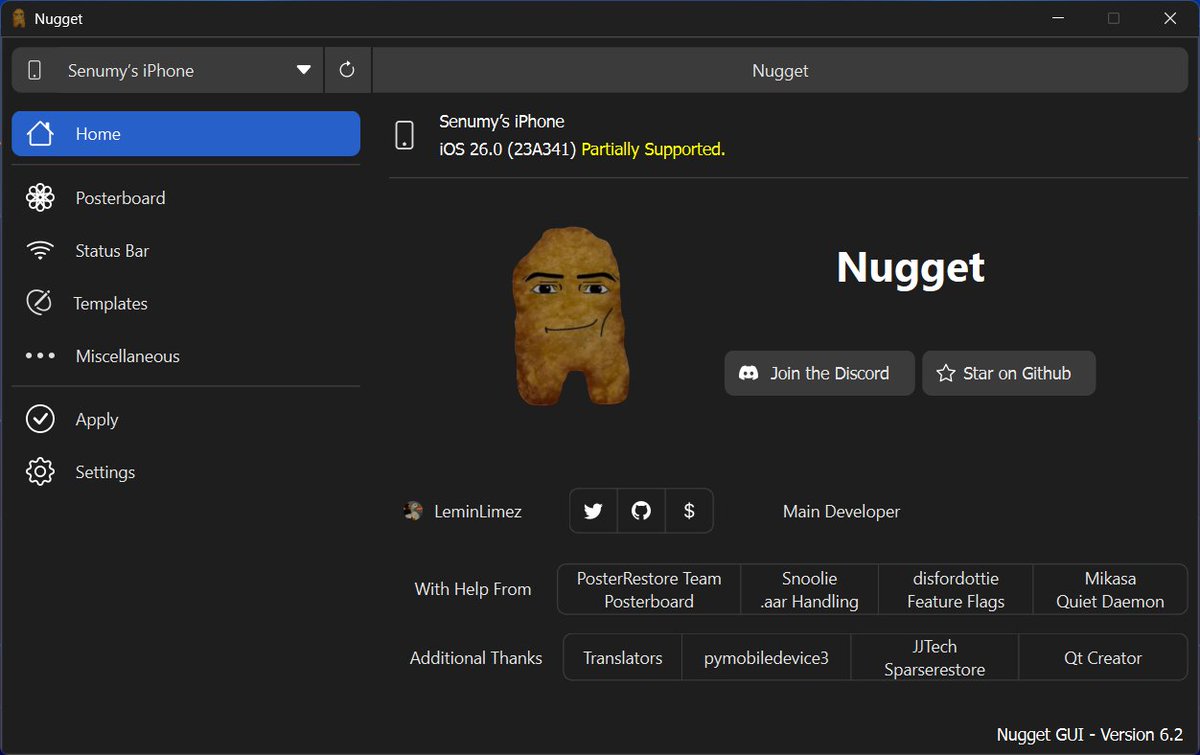1200x755 pixels.
Task: Click PosterRestore Team Posterboard button
Action: pyautogui.click(x=649, y=590)
